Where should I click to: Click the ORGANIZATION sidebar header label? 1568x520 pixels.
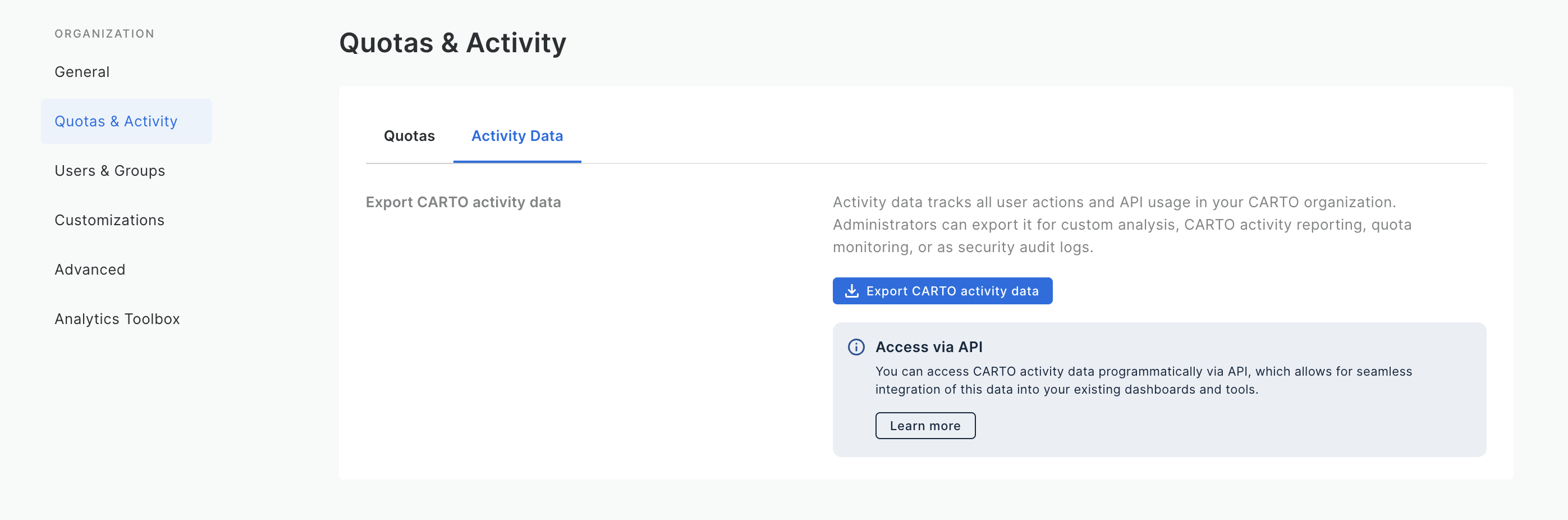point(105,34)
